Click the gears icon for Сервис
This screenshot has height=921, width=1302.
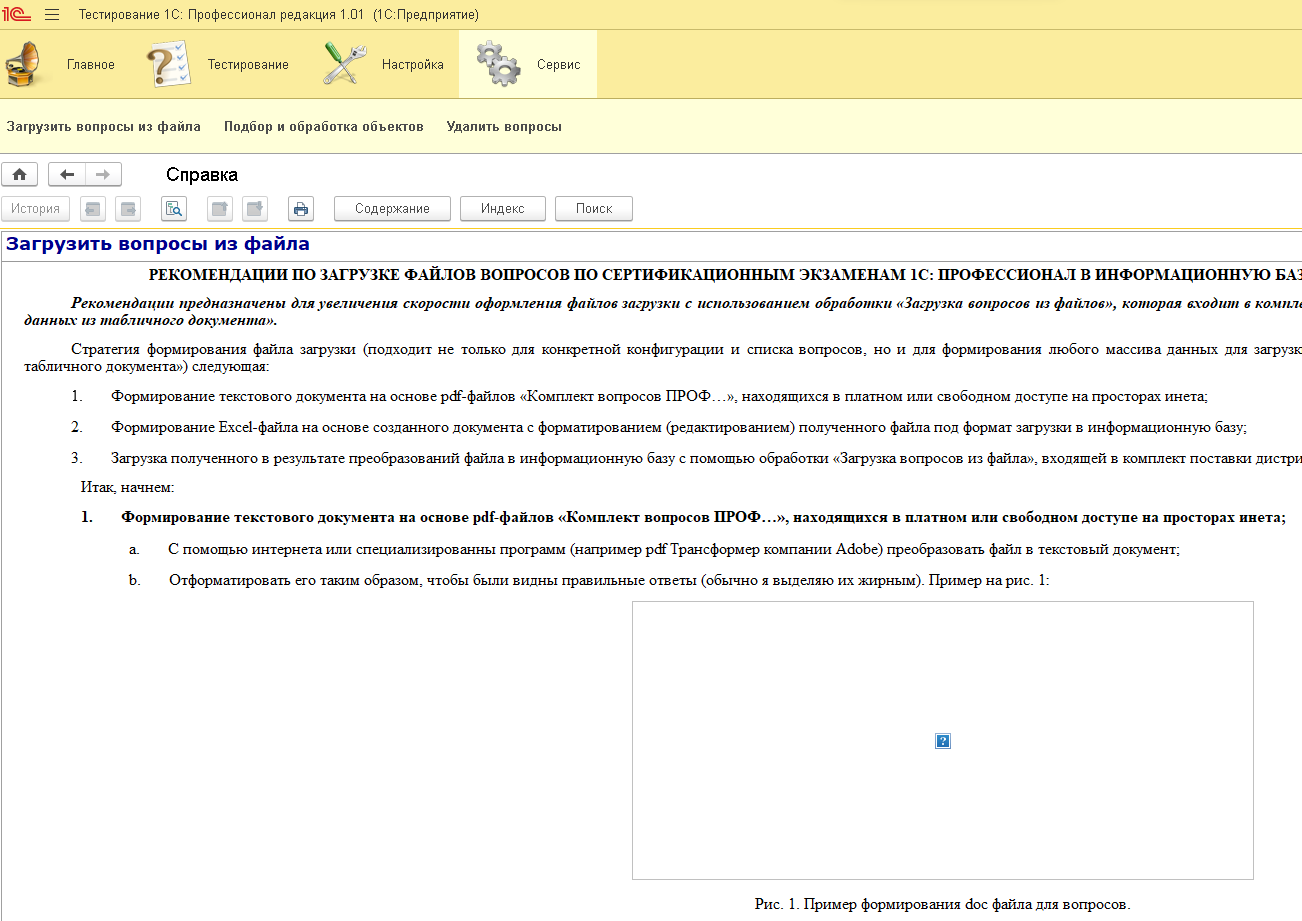click(x=497, y=64)
